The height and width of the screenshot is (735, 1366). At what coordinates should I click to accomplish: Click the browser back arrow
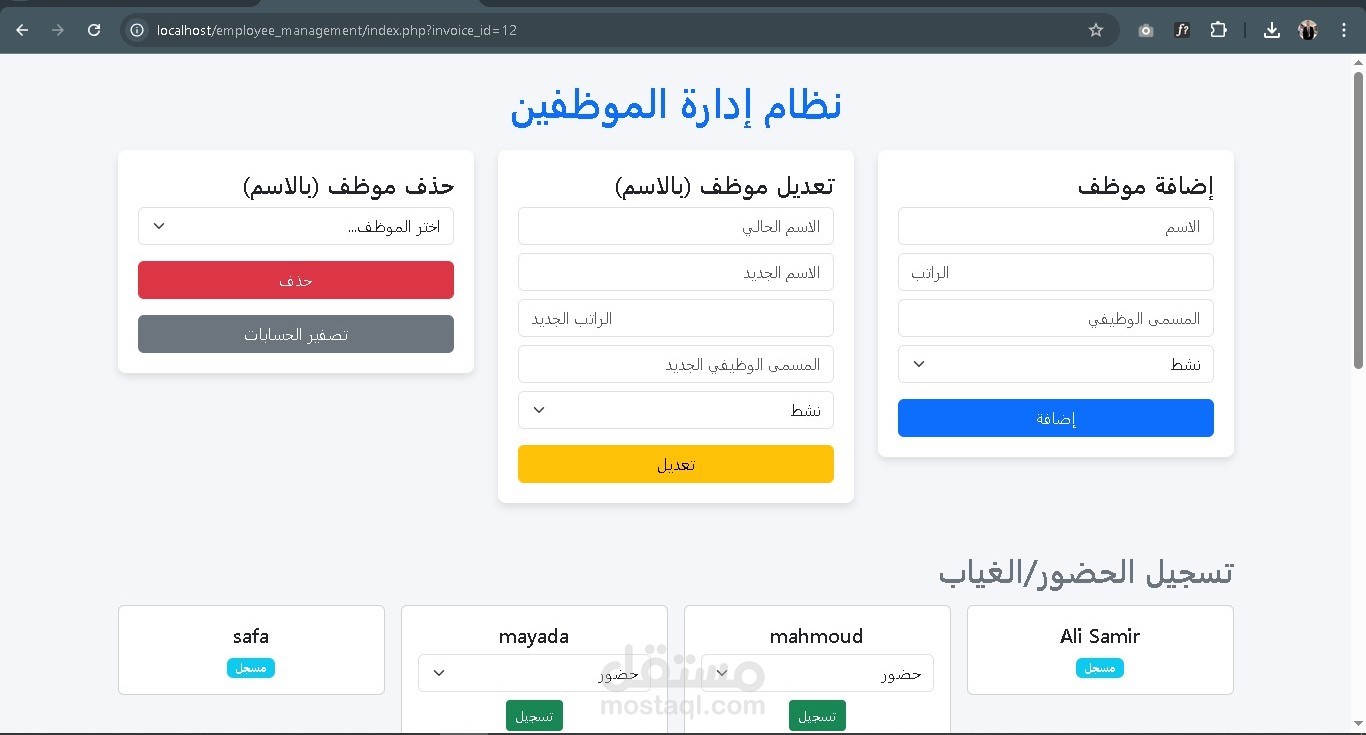pos(22,30)
